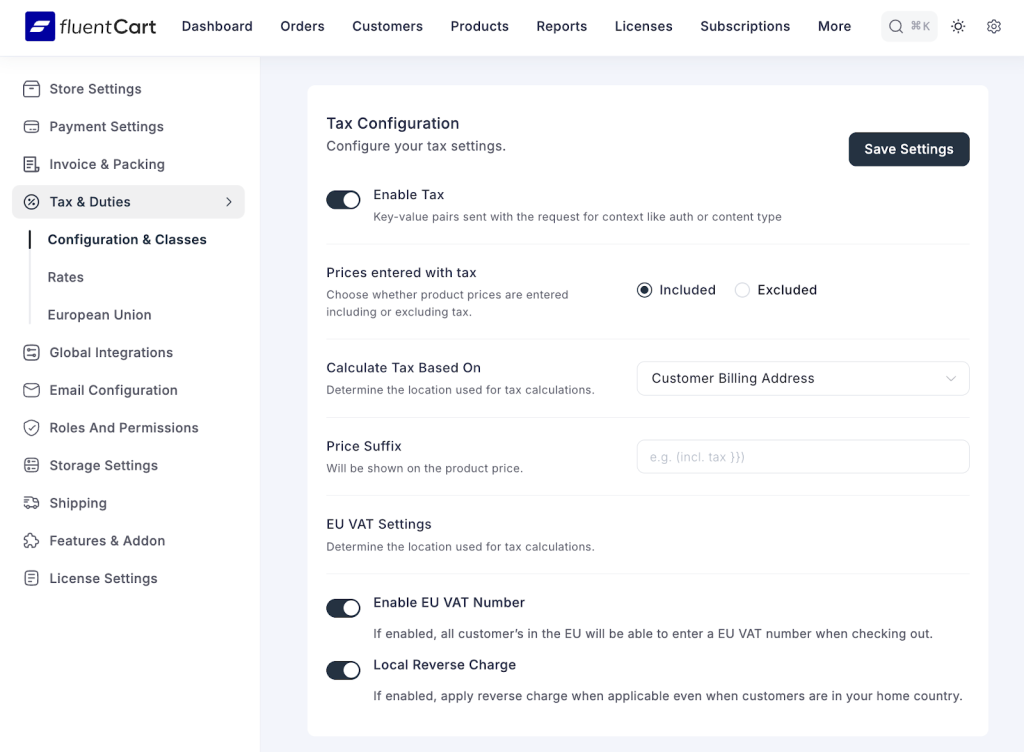Click the fluentCart logo icon
Image resolution: width=1024 pixels, height=752 pixels.
pos(40,26)
